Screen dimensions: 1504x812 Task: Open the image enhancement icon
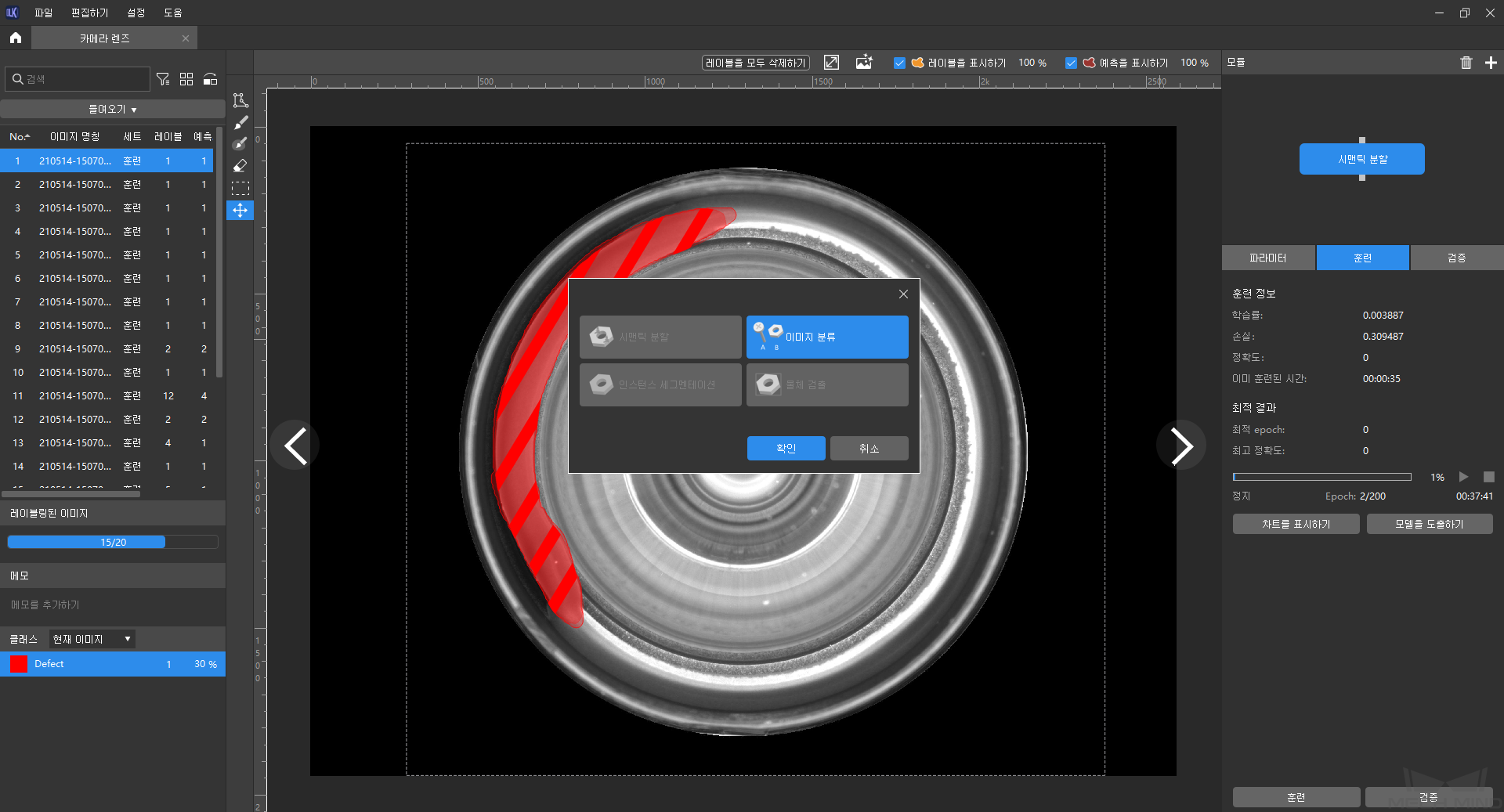(x=864, y=63)
